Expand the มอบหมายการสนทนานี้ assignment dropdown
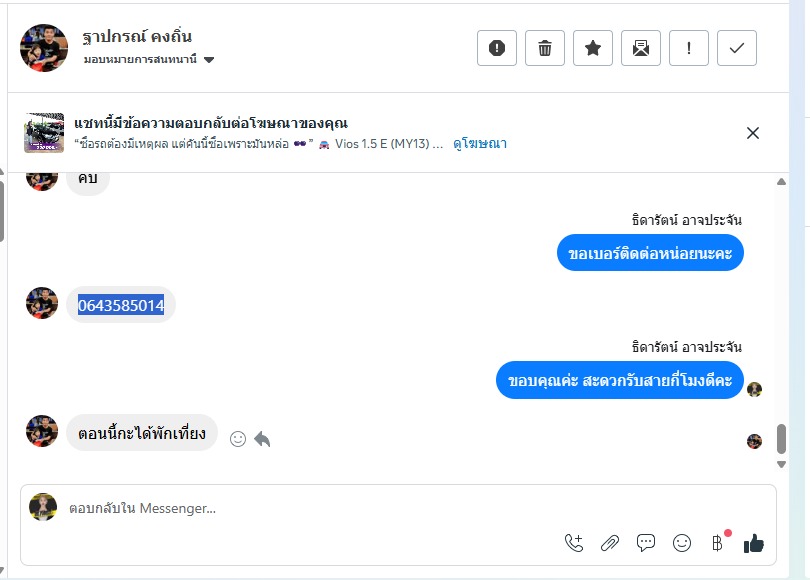Screen dimensions: 810x580 click(x=209, y=60)
